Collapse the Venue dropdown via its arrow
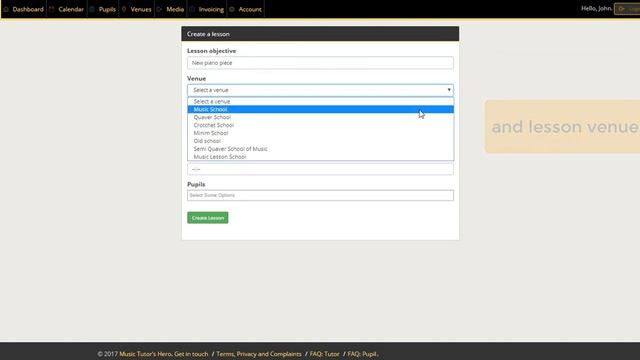Image resolution: width=640 pixels, height=360 pixels. [449, 90]
